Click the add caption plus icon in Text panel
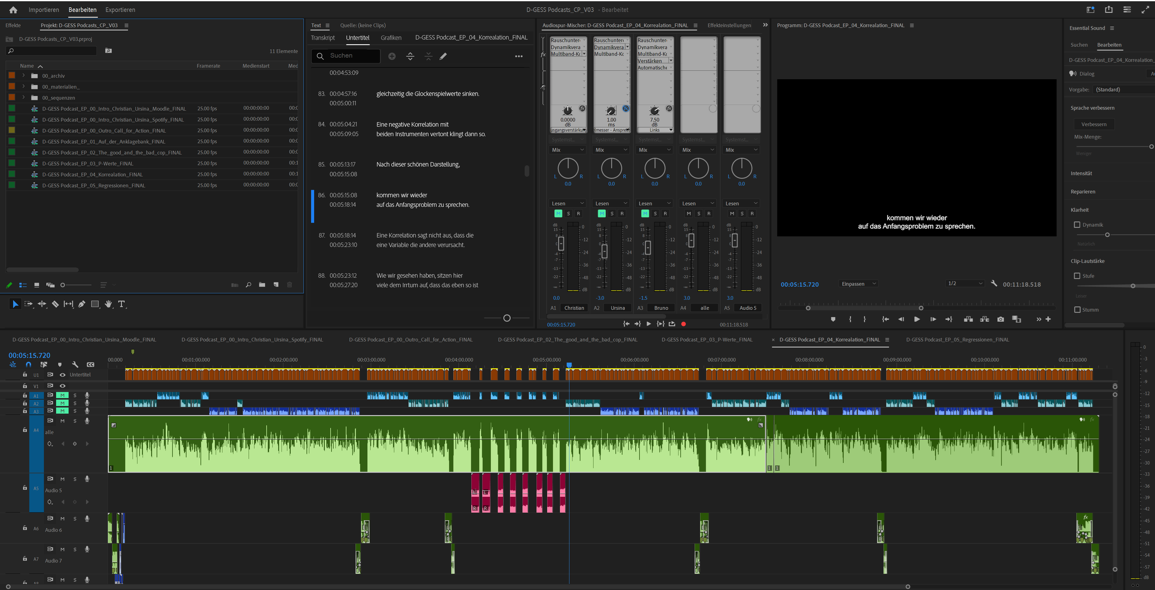1155x590 pixels. pyautogui.click(x=392, y=56)
